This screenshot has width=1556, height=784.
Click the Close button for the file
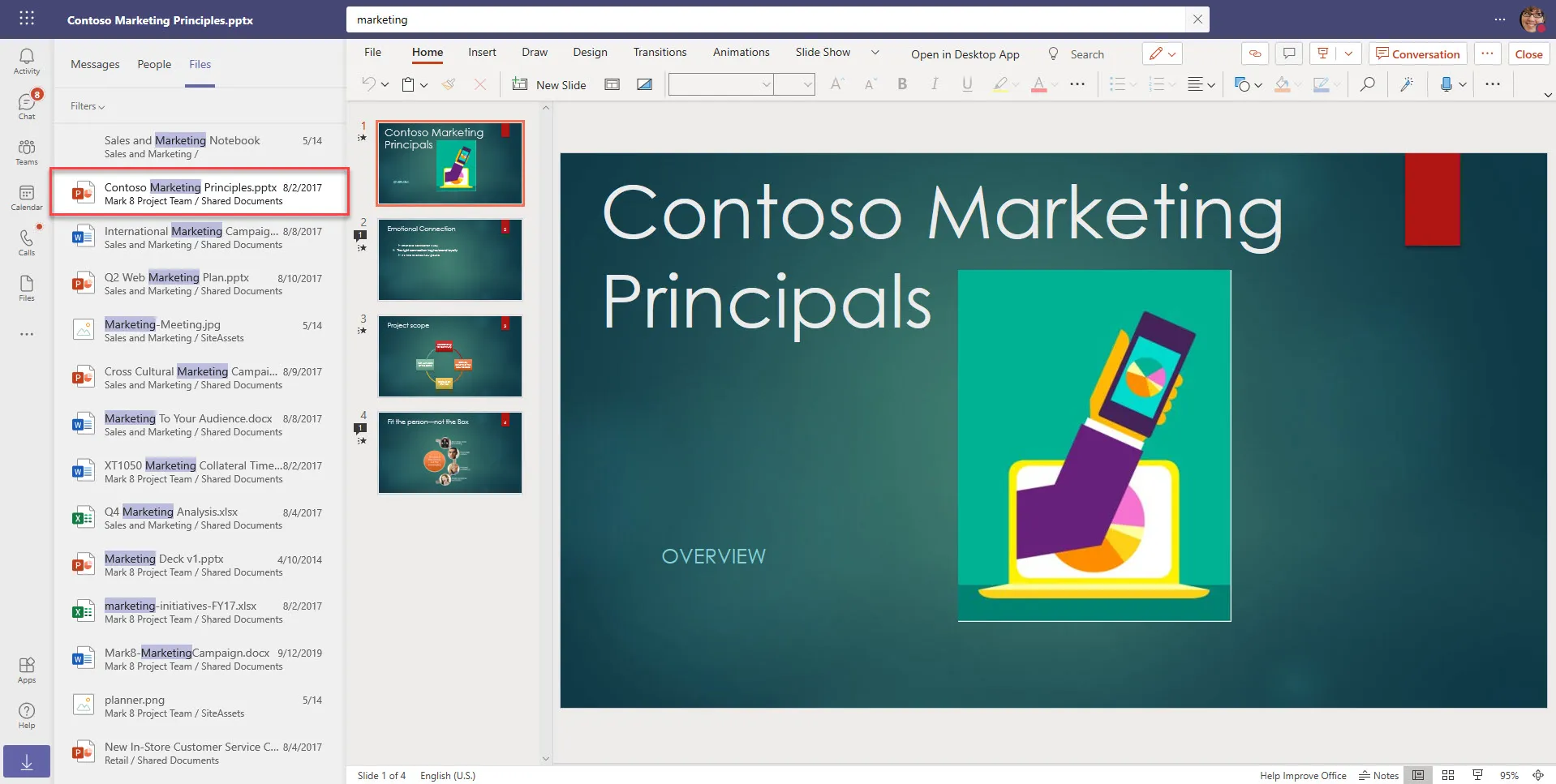point(1528,54)
